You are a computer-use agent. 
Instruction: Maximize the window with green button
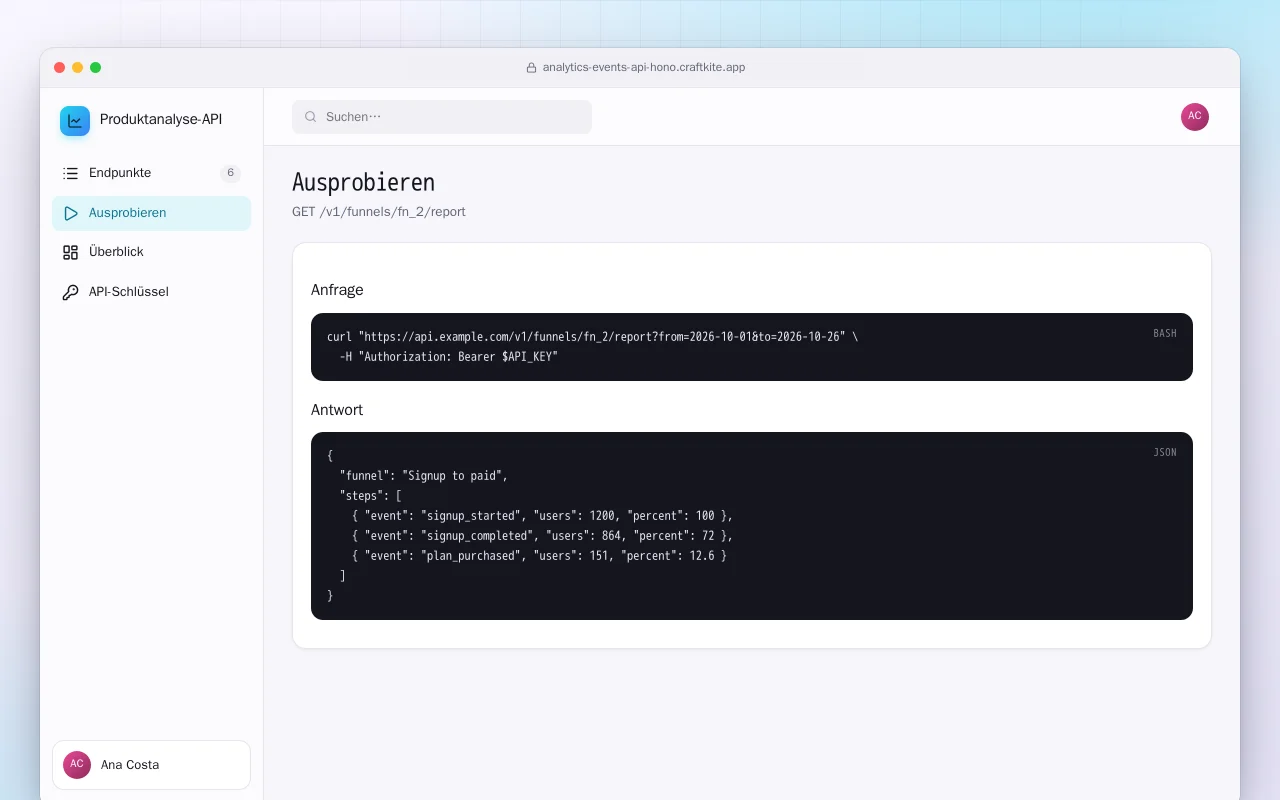click(96, 68)
